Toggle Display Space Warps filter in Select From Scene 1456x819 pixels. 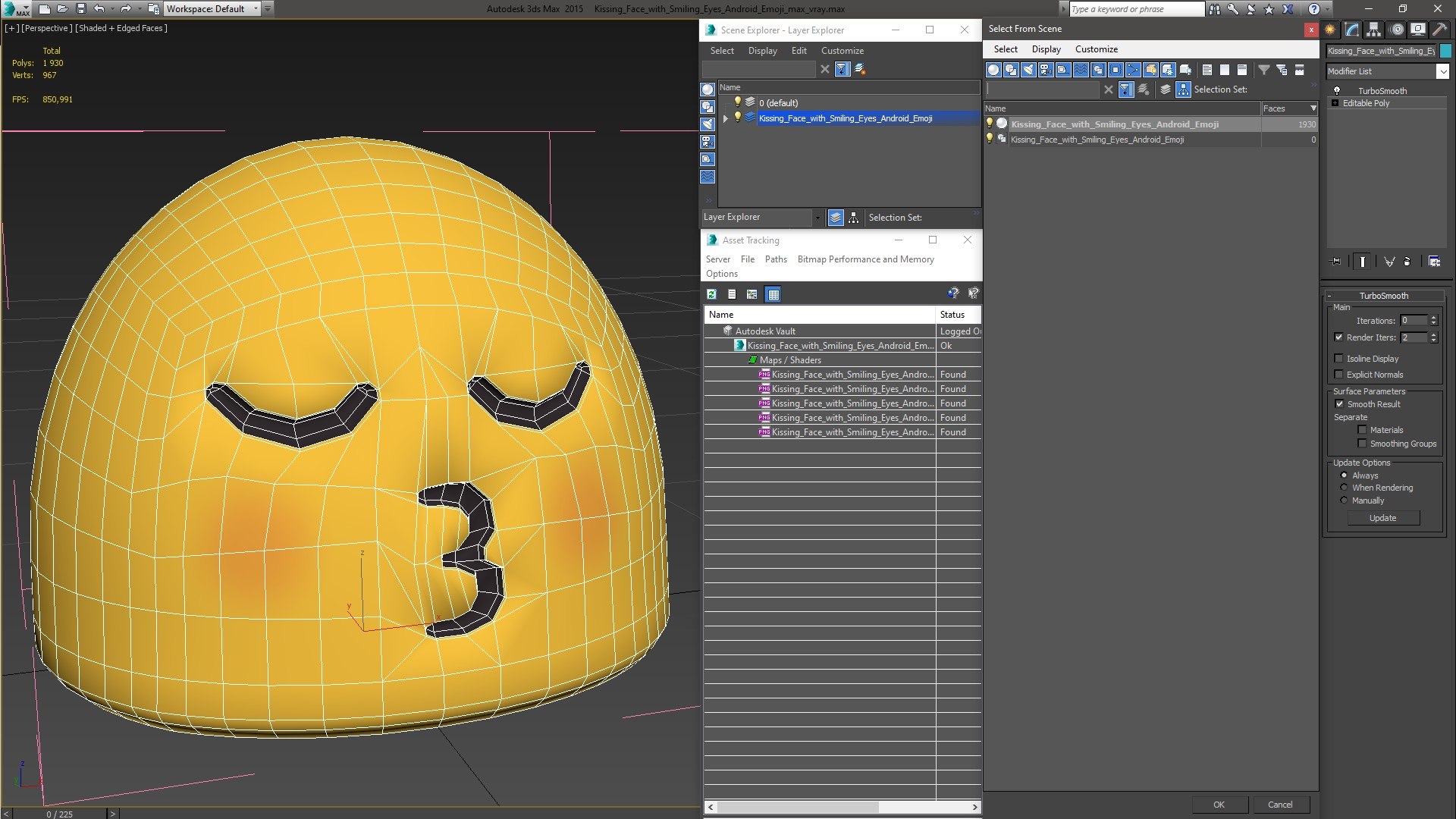point(1081,70)
